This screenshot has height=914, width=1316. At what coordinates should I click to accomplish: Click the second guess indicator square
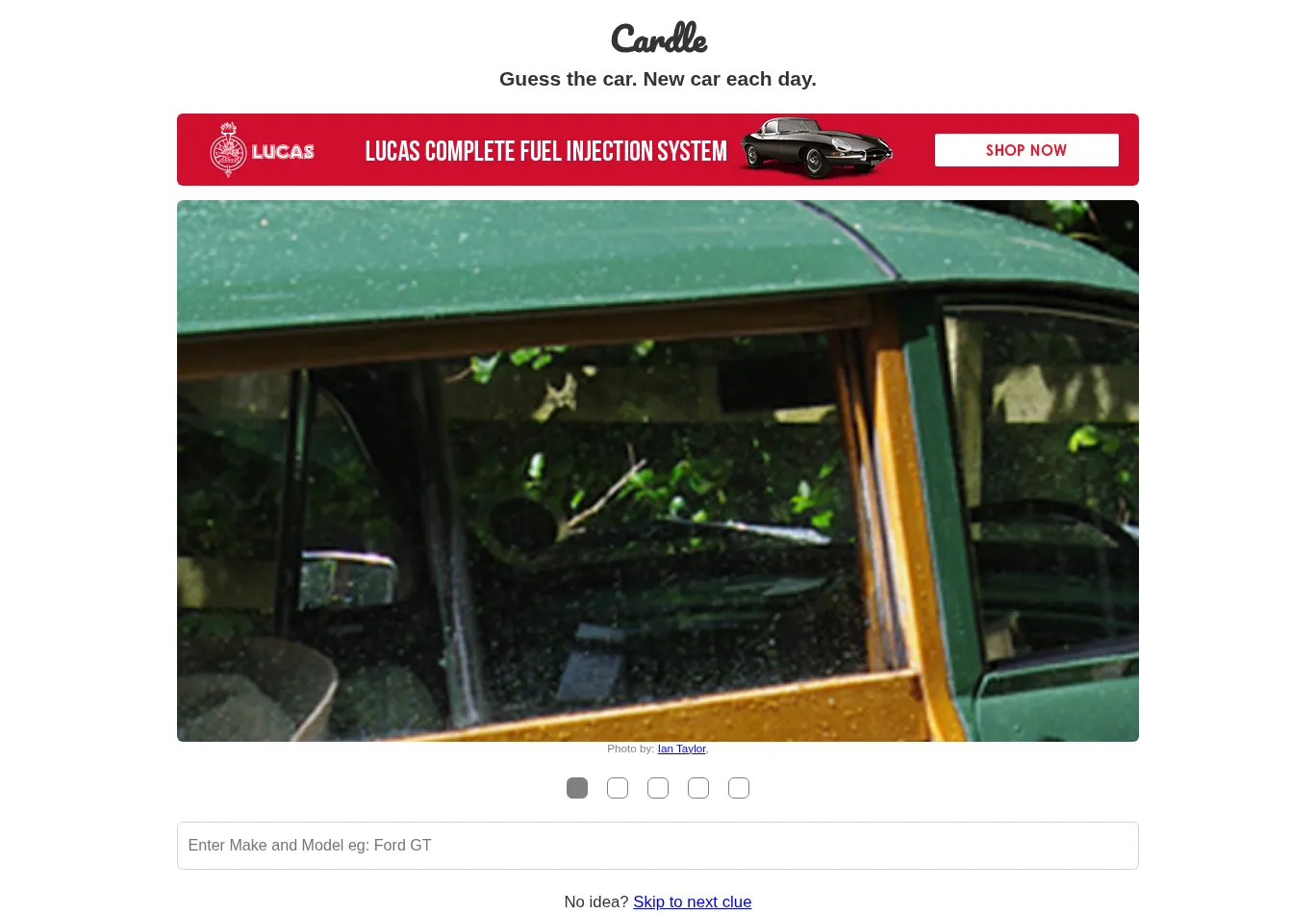618,788
